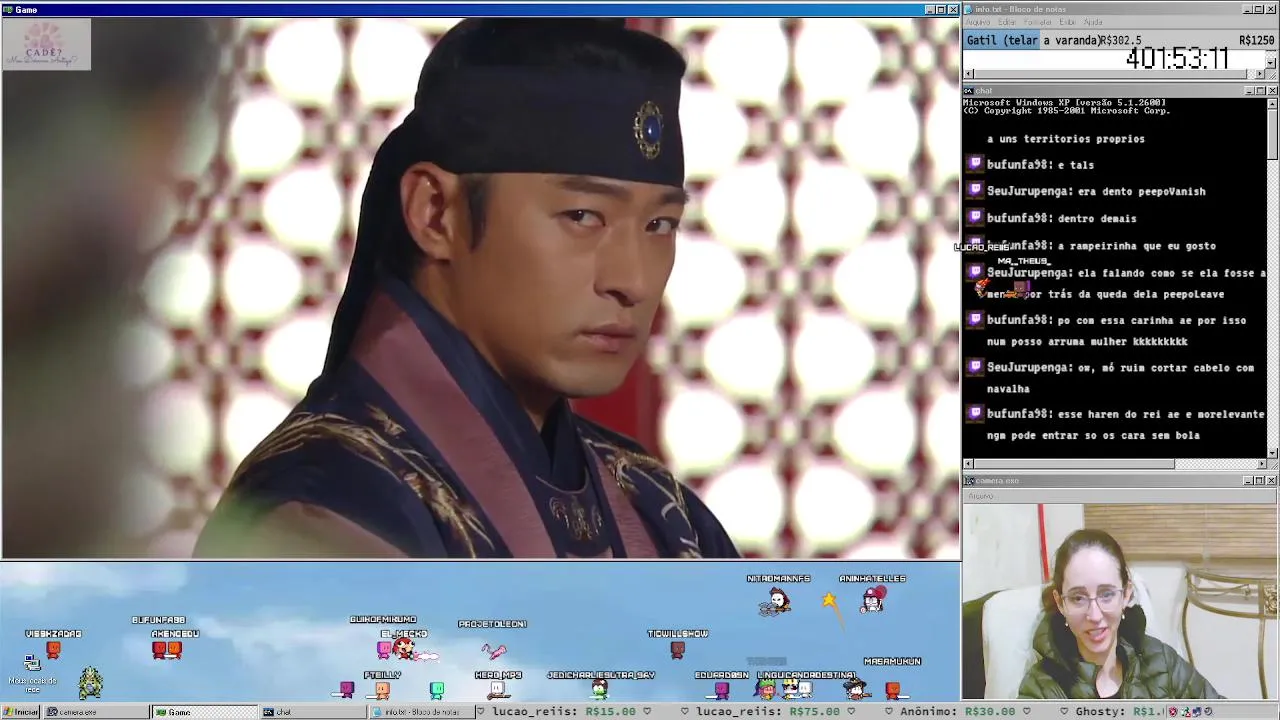The height and width of the screenshot is (720, 1280).
Task: Open Arquivo menu in camera.exe window
Action: point(981,496)
